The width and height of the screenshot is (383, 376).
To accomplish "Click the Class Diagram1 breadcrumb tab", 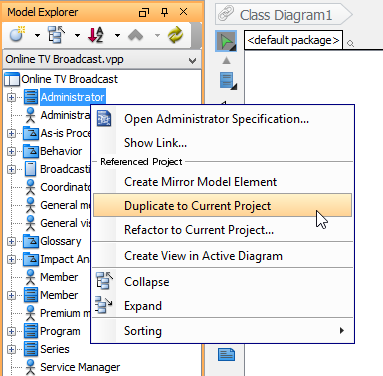I will 285,15.
